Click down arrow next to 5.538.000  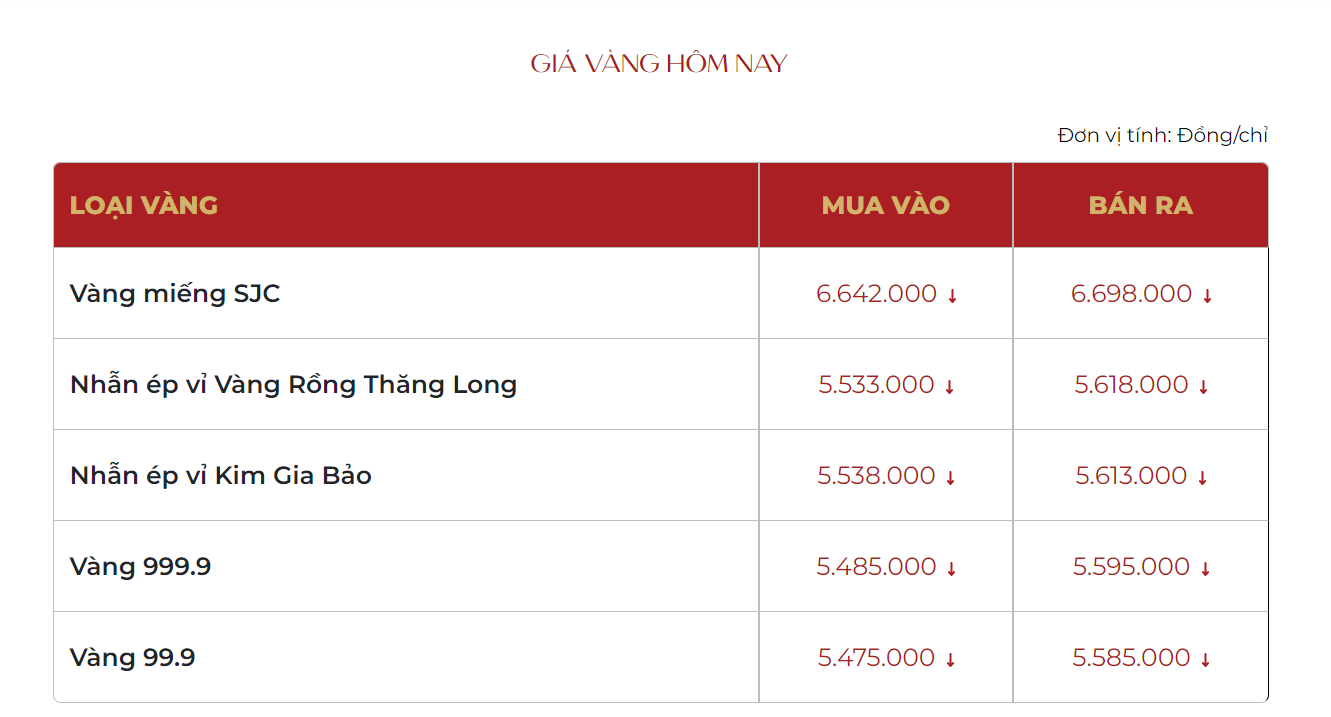(x=951, y=478)
